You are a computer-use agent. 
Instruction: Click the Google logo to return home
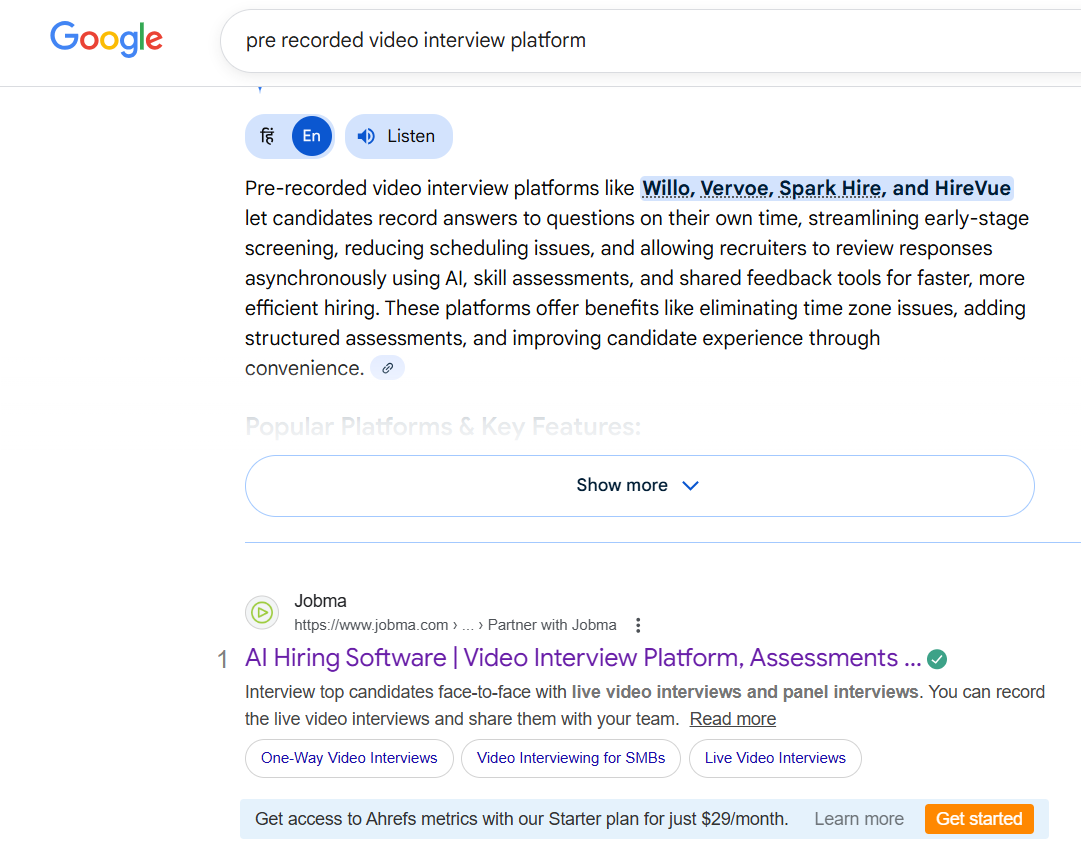(x=106, y=39)
